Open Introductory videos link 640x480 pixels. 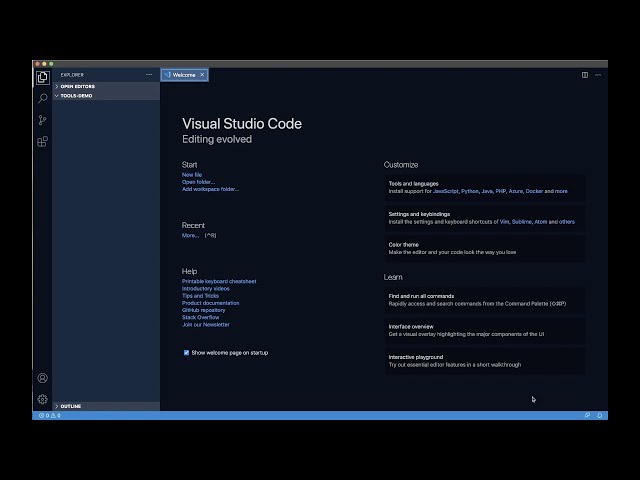pos(206,289)
